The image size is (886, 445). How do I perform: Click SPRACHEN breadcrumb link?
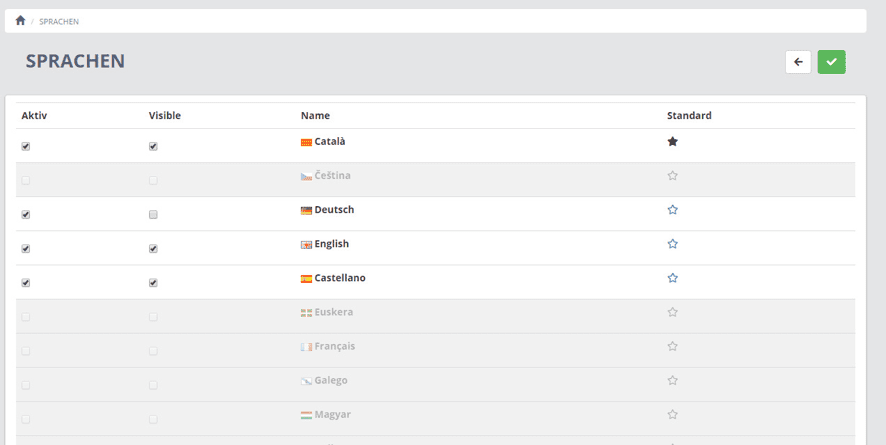coord(59,21)
